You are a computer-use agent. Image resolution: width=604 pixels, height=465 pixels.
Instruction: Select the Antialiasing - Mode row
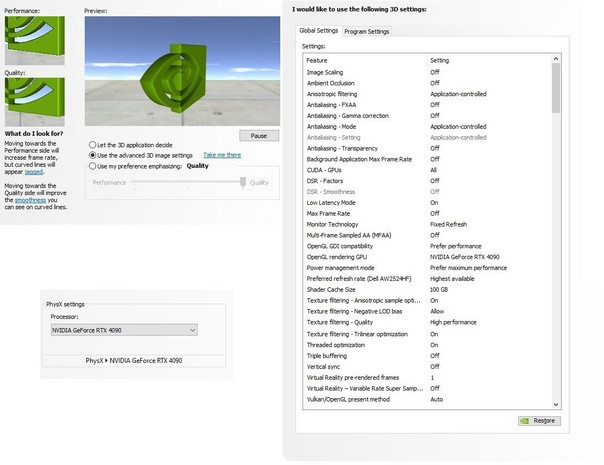pos(428,126)
